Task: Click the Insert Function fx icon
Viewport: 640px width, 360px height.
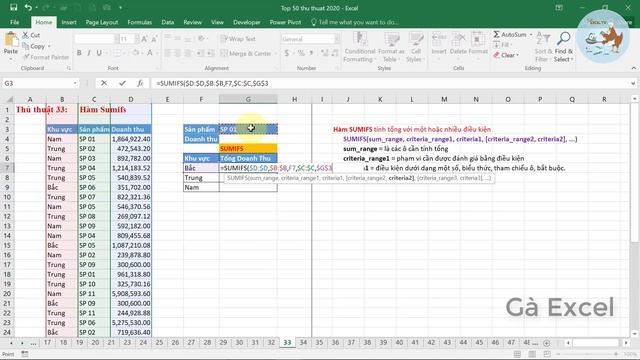Action: coord(140,83)
